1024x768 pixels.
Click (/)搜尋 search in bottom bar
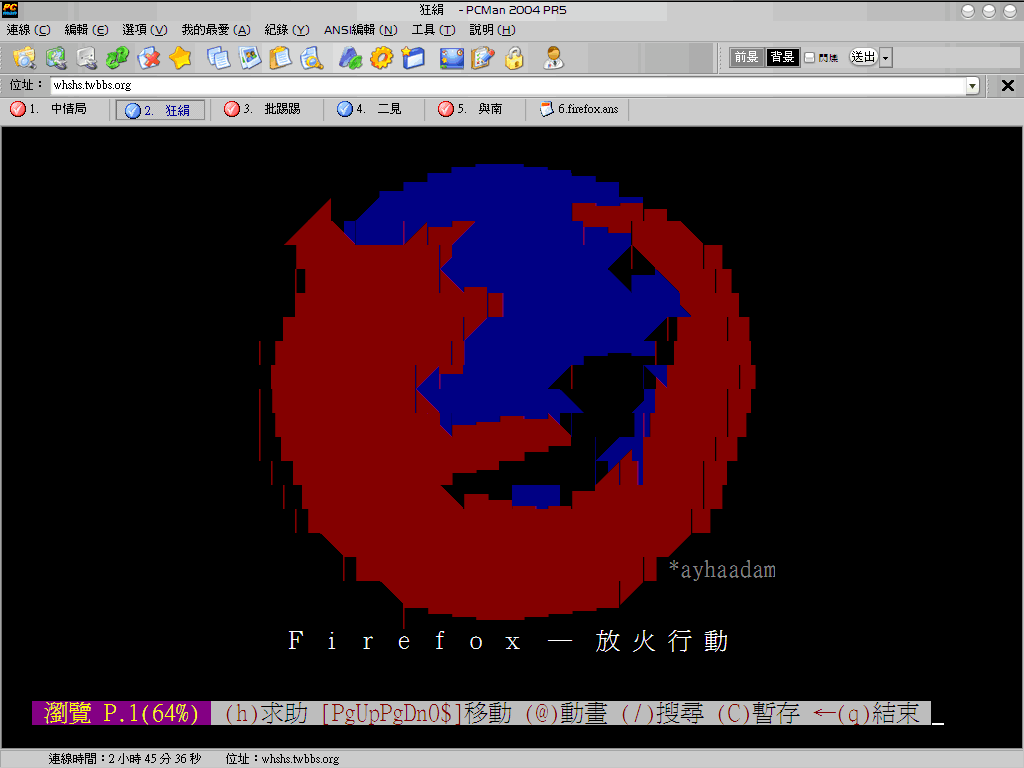662,713
